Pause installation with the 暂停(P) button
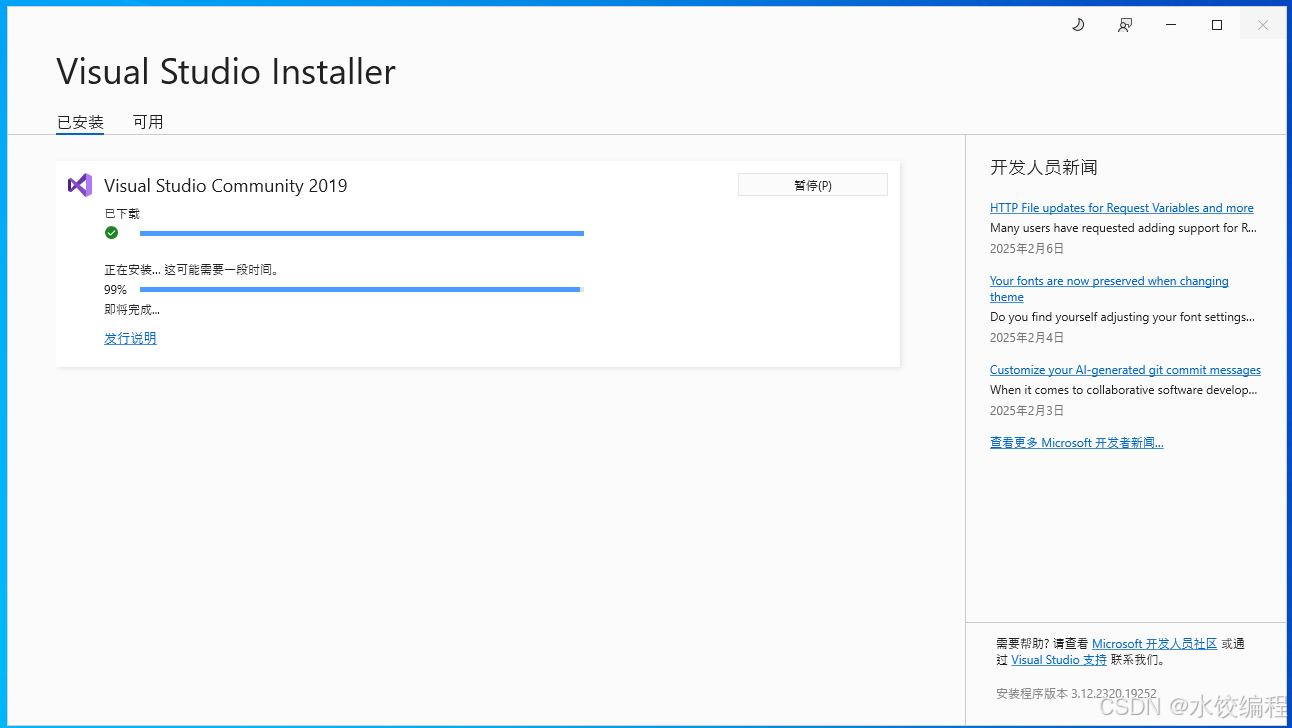This screenshot has width=1292, height=728. tap(812, 185)
